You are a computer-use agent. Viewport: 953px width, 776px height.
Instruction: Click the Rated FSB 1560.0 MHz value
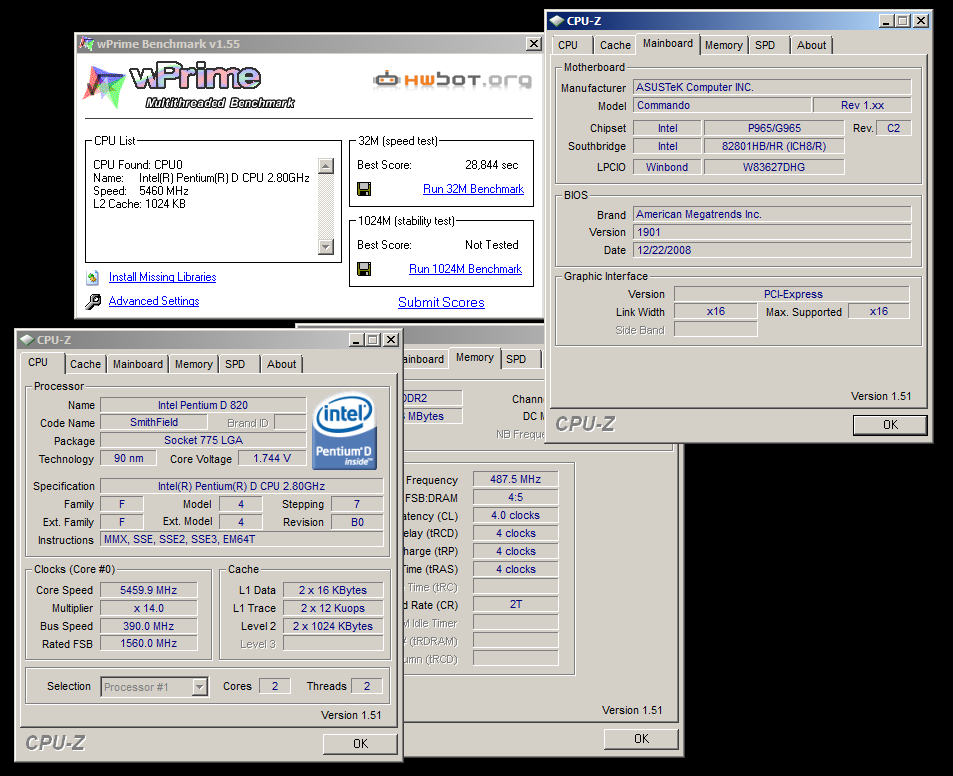[x=148, y=643]
